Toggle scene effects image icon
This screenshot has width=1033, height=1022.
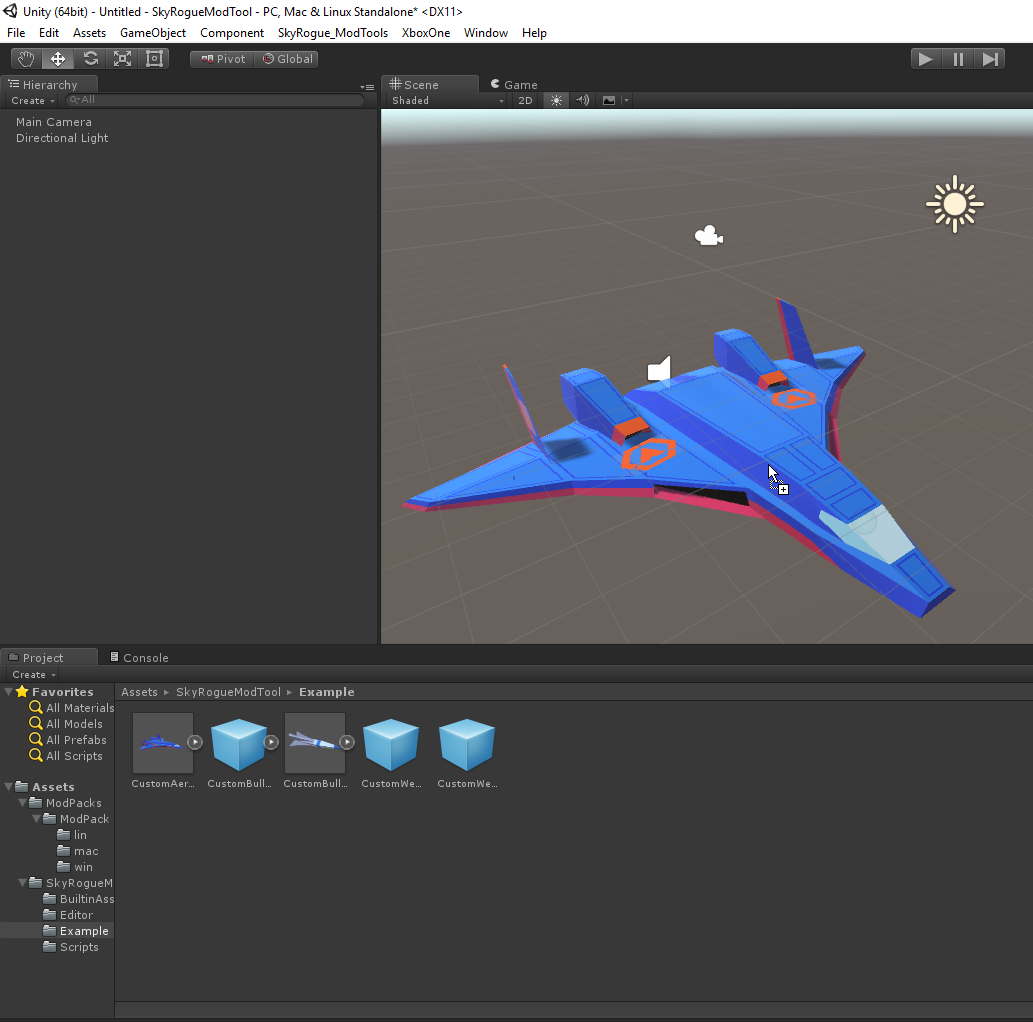[609, 101]
